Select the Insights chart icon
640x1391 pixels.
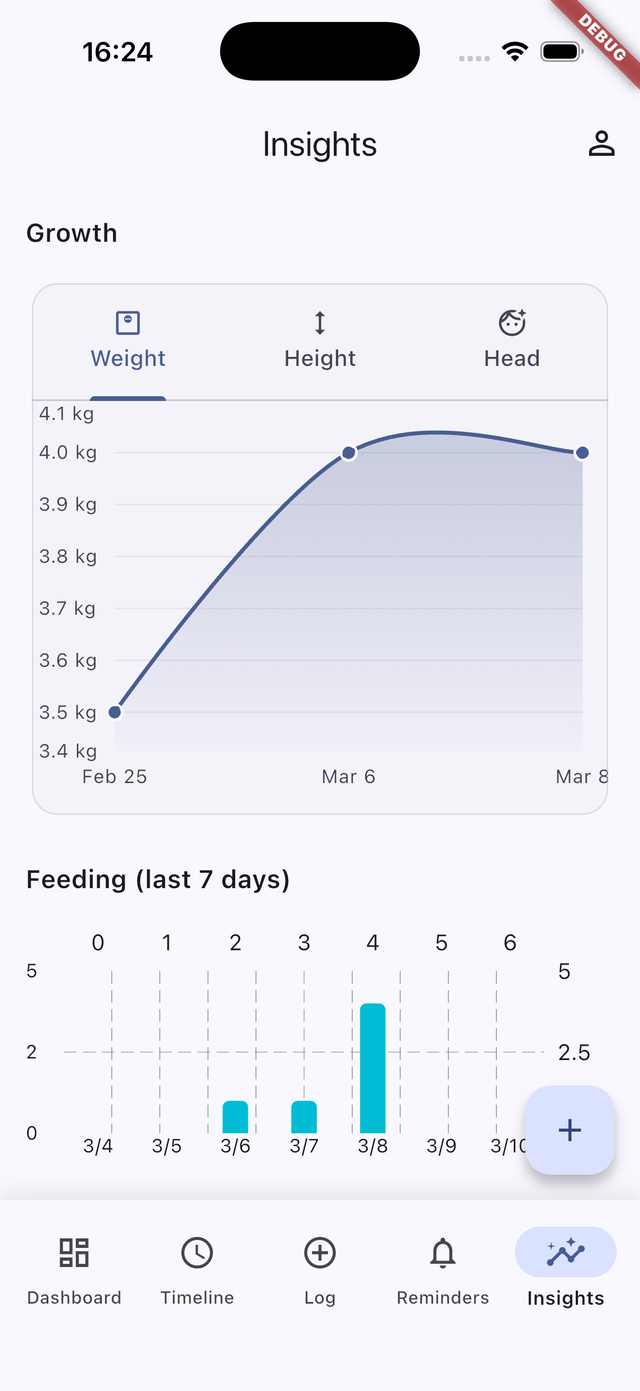[x=565, y=1250]
